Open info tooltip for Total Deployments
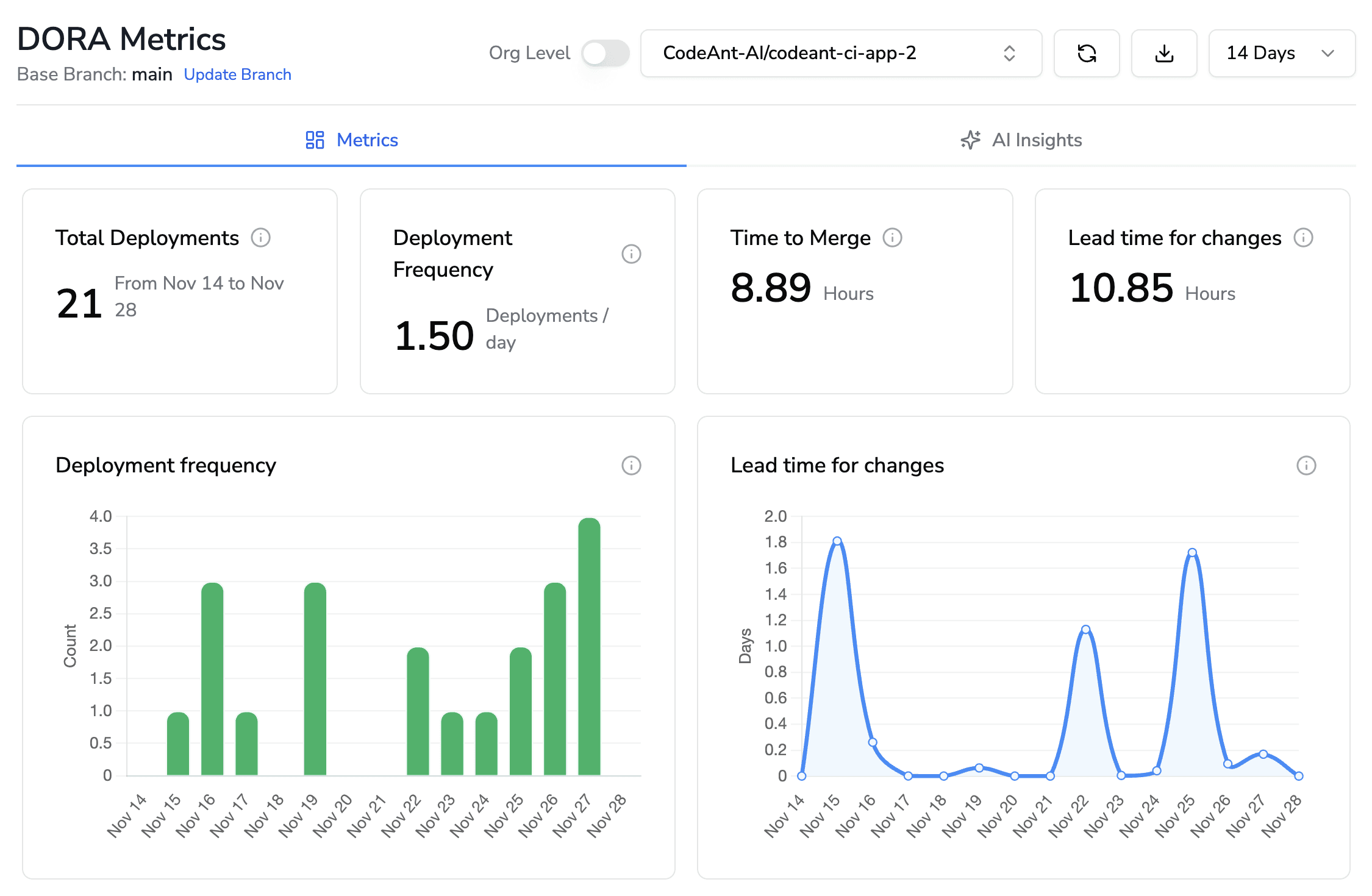1372x896 pixels. click(262, 238)
